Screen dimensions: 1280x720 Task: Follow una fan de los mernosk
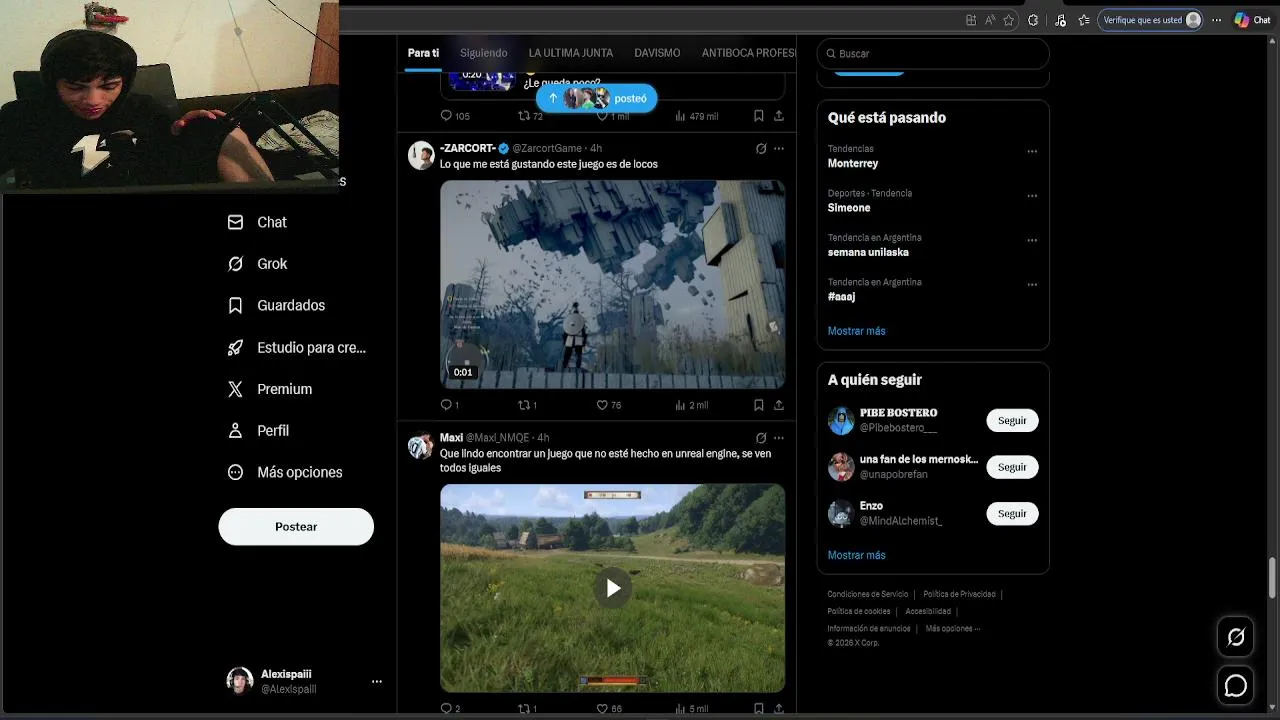1012,467
